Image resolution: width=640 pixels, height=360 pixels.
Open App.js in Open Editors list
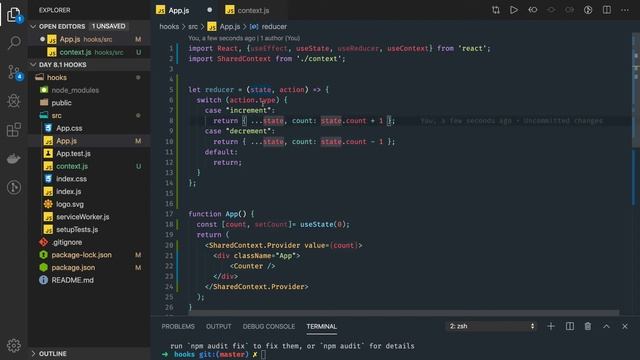[x=89, y=39]
